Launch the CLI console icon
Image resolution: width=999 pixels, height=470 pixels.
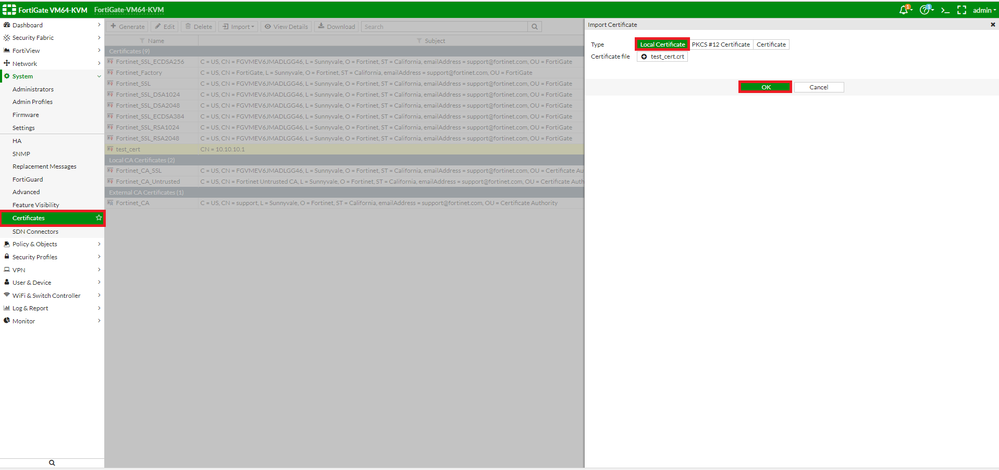945,10
